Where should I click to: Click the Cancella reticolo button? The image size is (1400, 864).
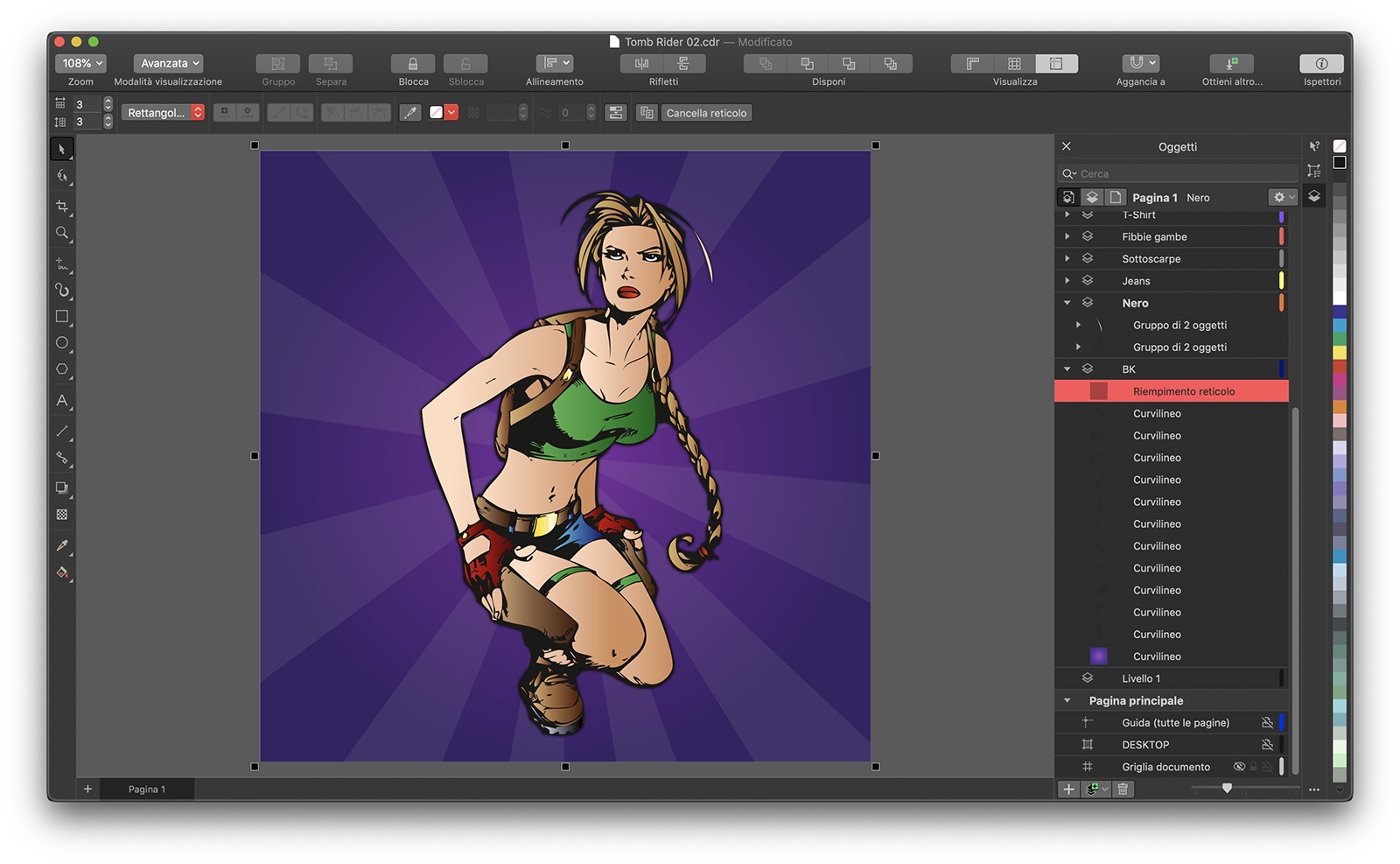706,113
